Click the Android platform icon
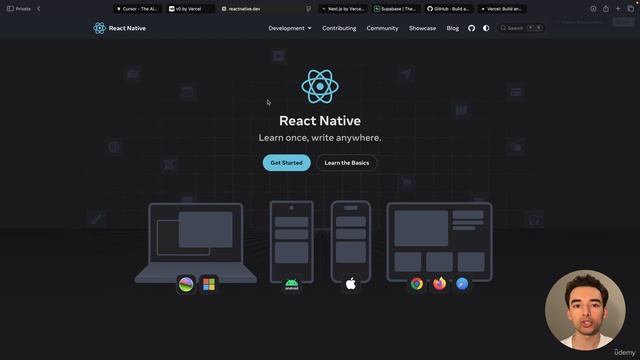Viewport: 640px width, 360px height. point(291,284)
